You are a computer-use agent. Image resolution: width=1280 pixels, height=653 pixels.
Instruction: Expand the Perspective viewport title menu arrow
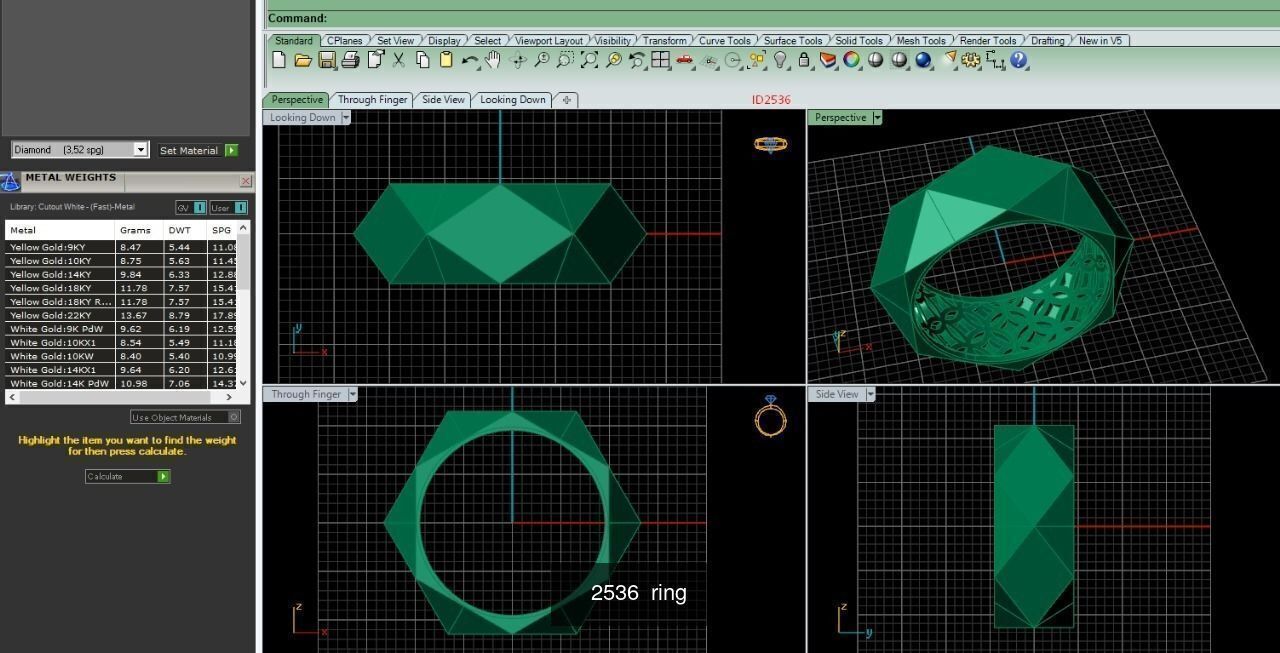[877, 118]
